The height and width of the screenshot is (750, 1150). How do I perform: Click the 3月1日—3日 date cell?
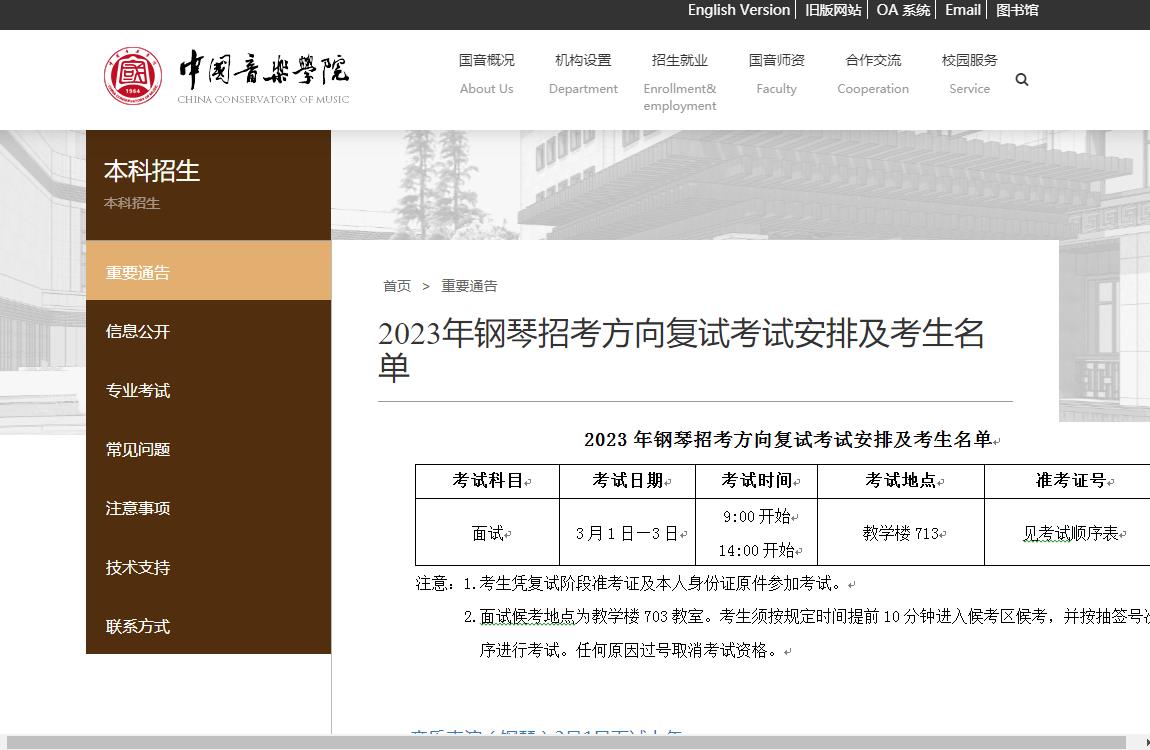pos(628,533)
